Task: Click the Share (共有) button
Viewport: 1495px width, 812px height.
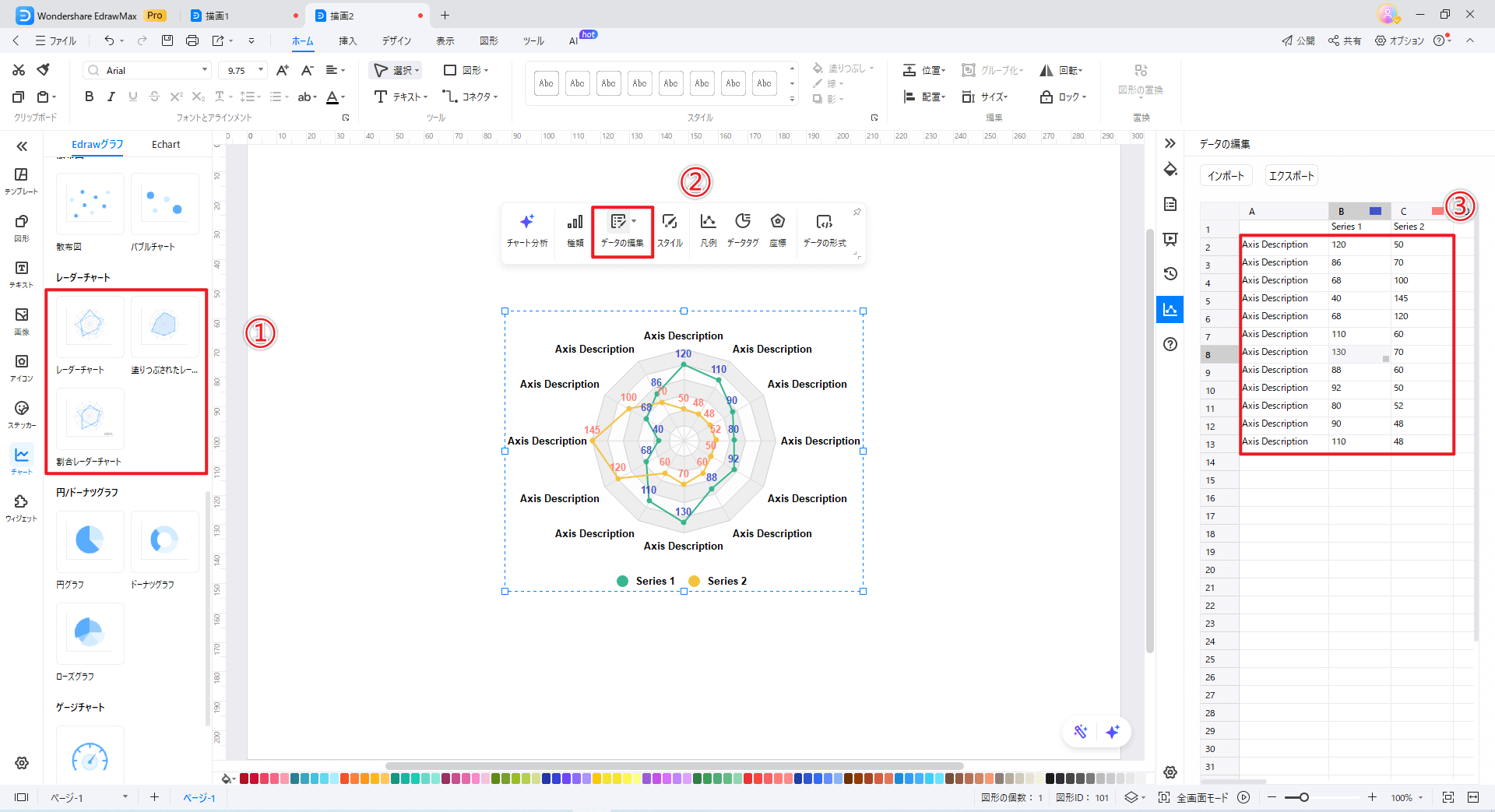Action: point(1345,40)
